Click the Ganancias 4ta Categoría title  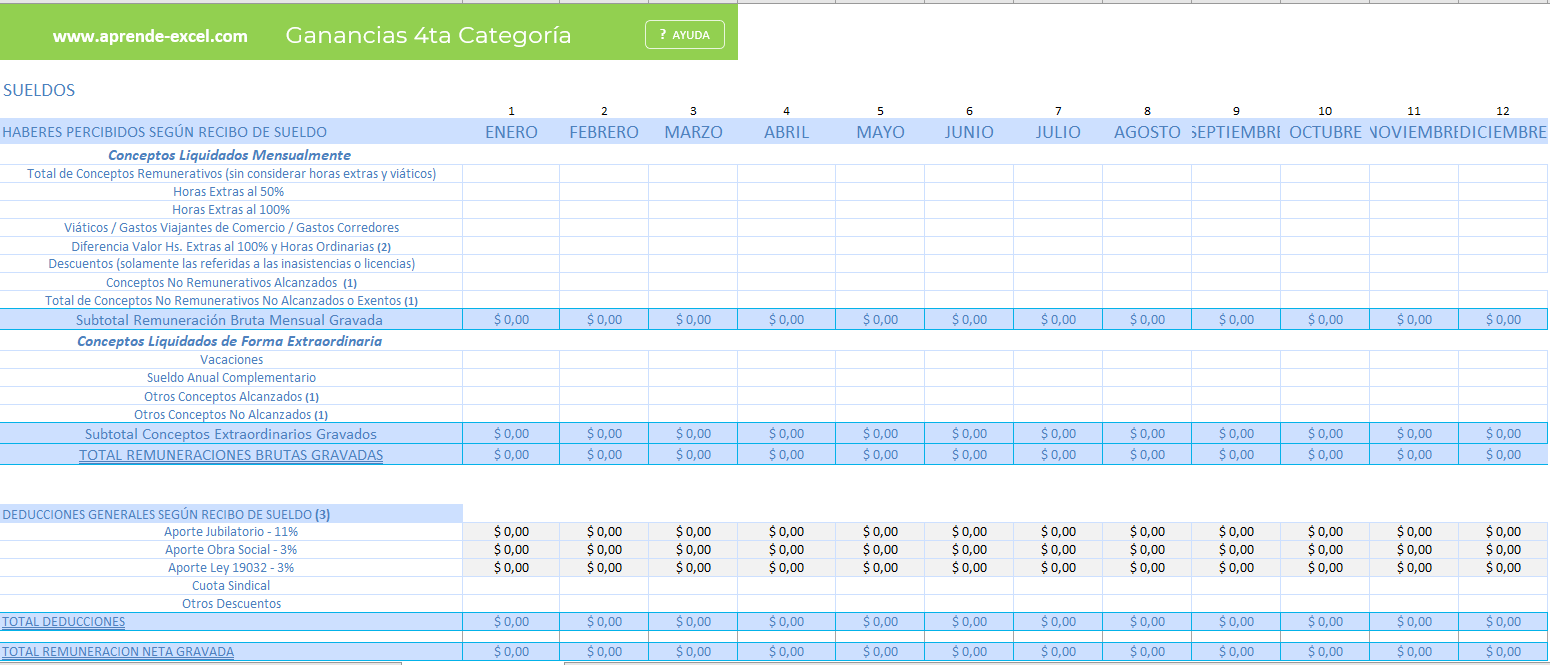(428, 36)
